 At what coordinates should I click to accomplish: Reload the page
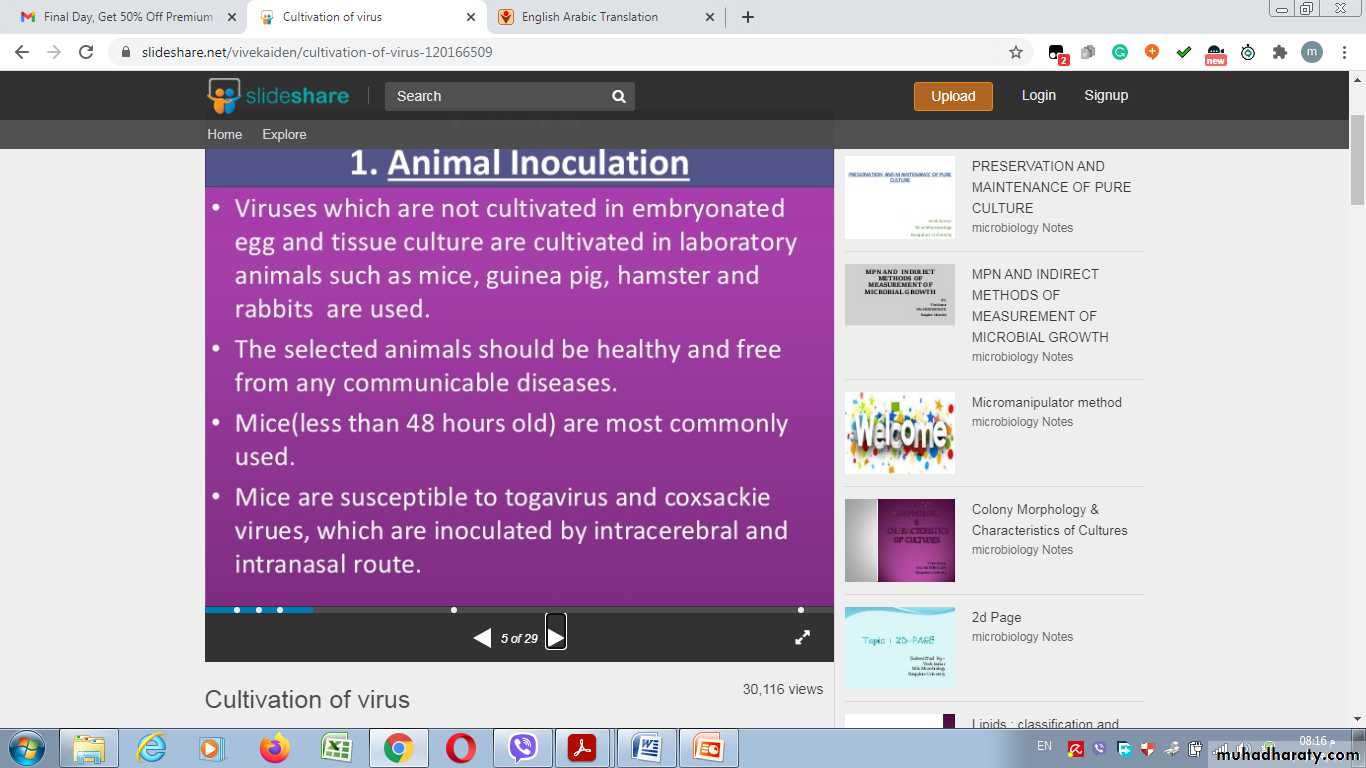coord(86,52)
